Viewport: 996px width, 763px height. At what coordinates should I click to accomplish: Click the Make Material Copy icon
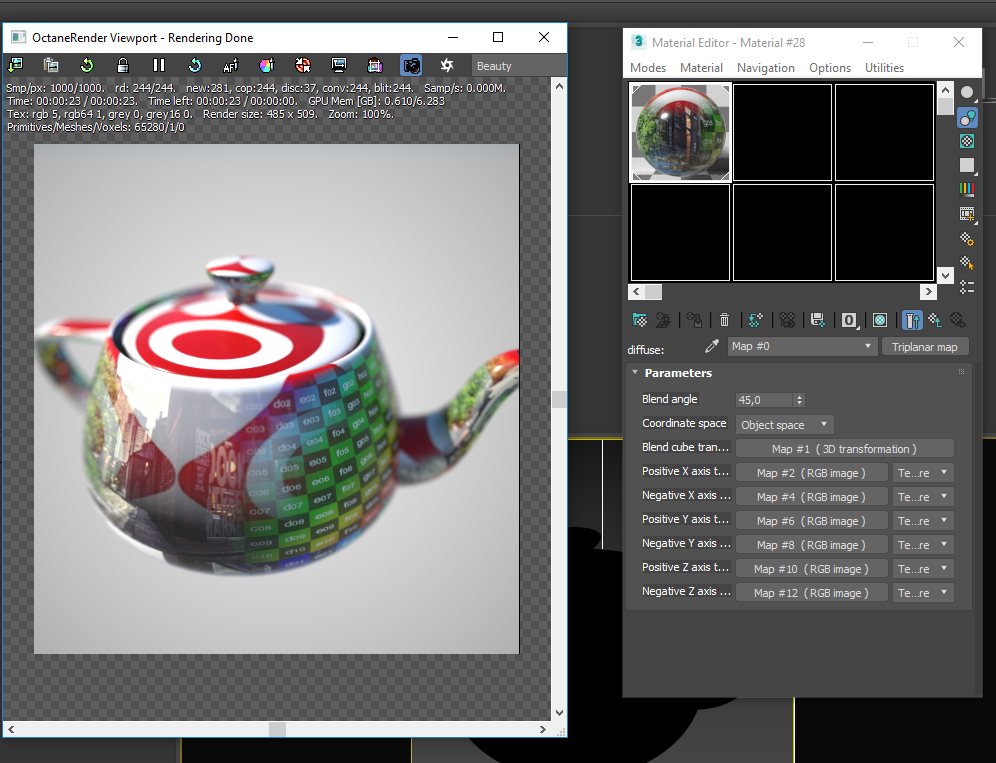click(755, 320)
